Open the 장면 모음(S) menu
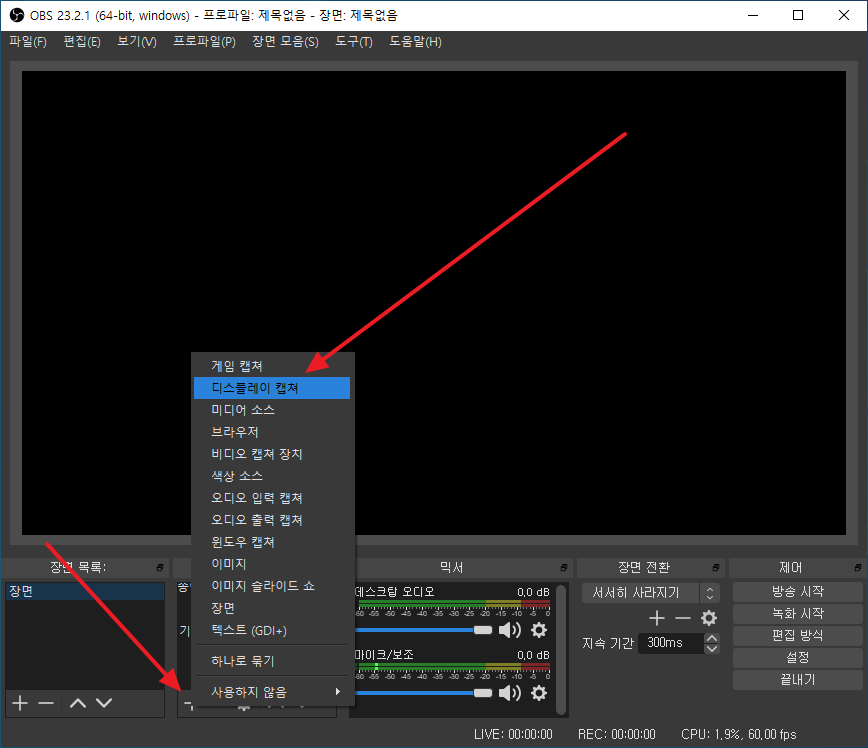Viewport: 868px width, 748px height. point(285,42)
